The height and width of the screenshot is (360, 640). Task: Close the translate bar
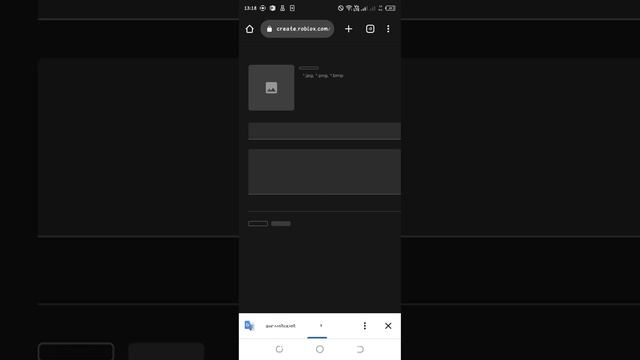click(x=388, y=326)
